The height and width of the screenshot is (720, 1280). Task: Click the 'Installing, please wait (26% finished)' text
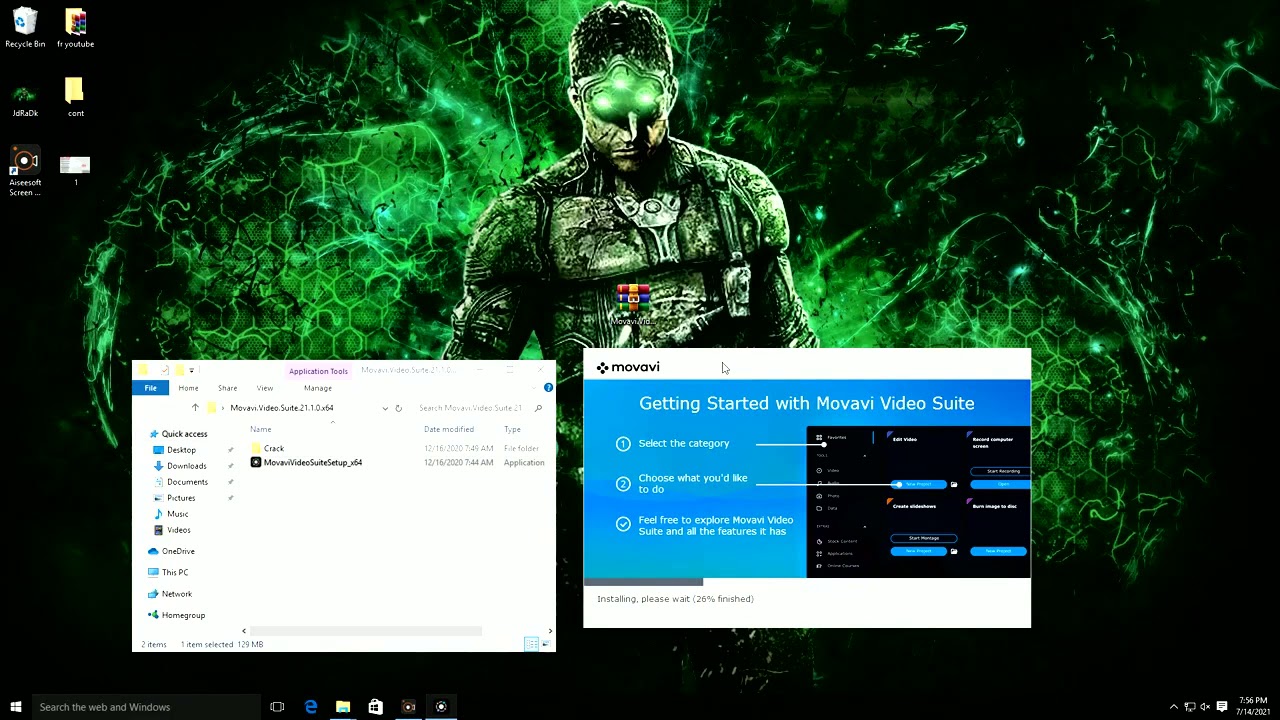click(675, 599)
